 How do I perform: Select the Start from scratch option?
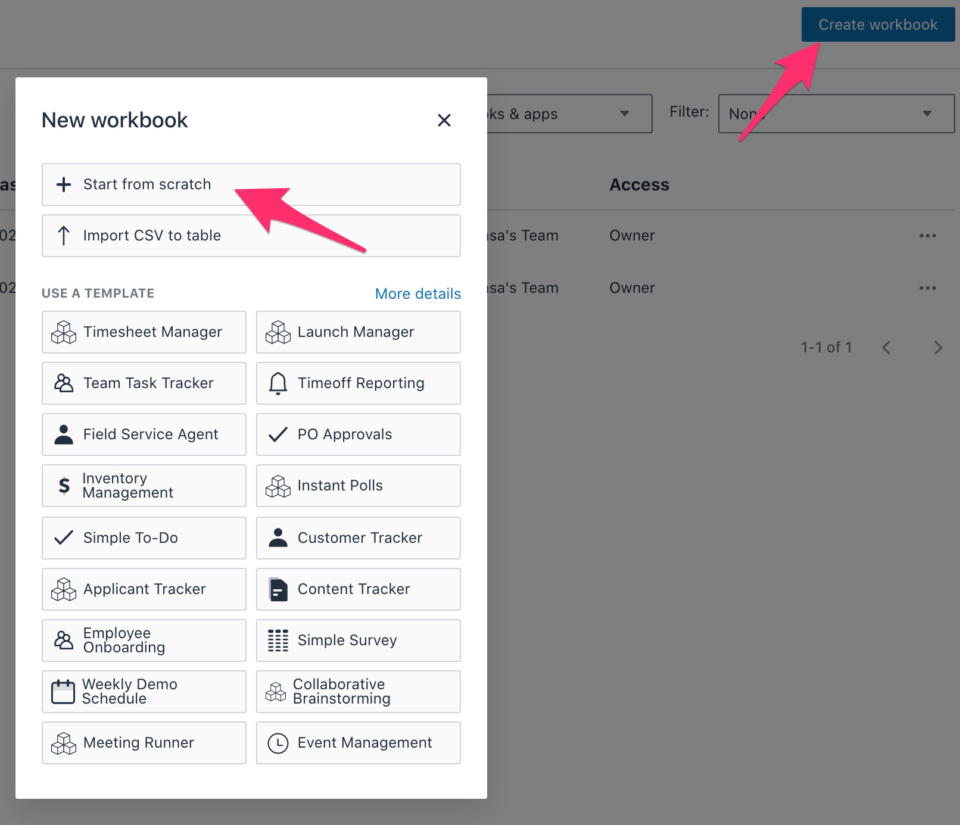click(150, 184)
